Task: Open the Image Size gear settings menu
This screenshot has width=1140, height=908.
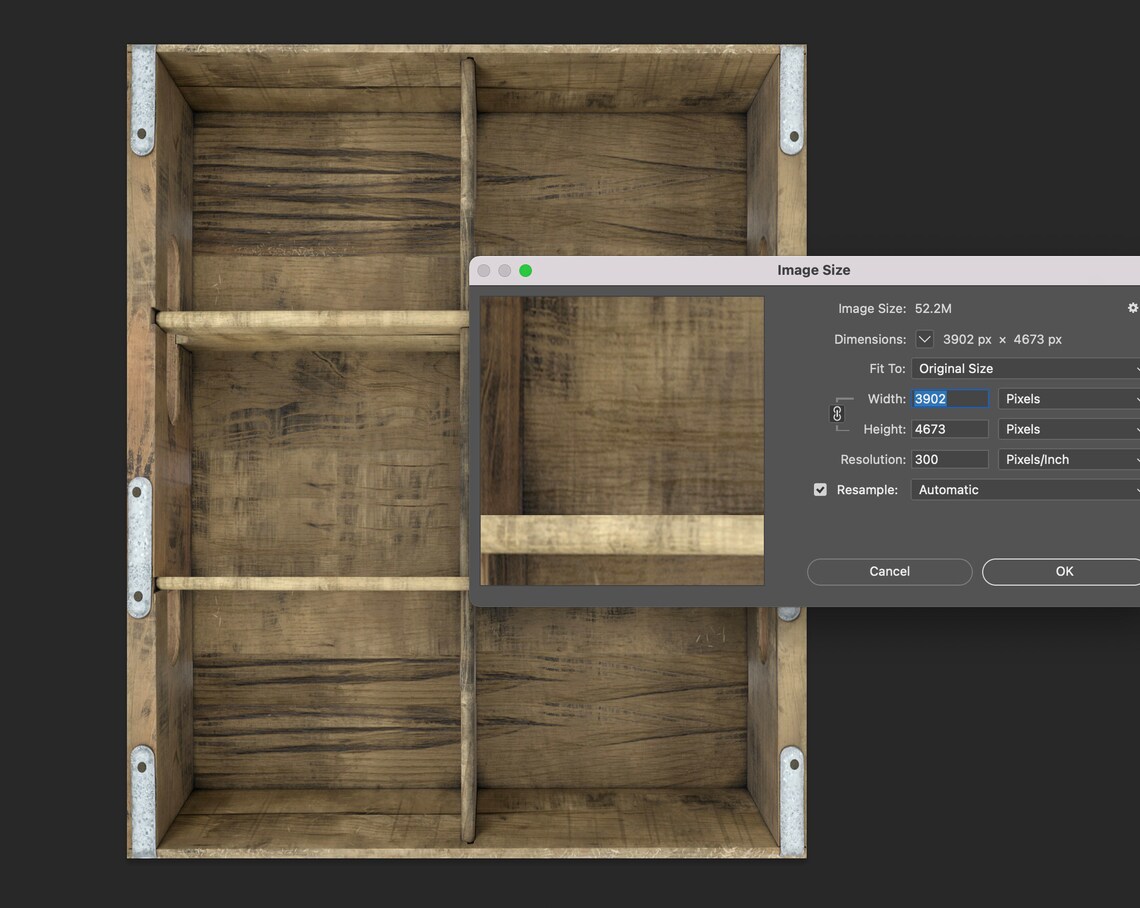Action: point(1132,308)
